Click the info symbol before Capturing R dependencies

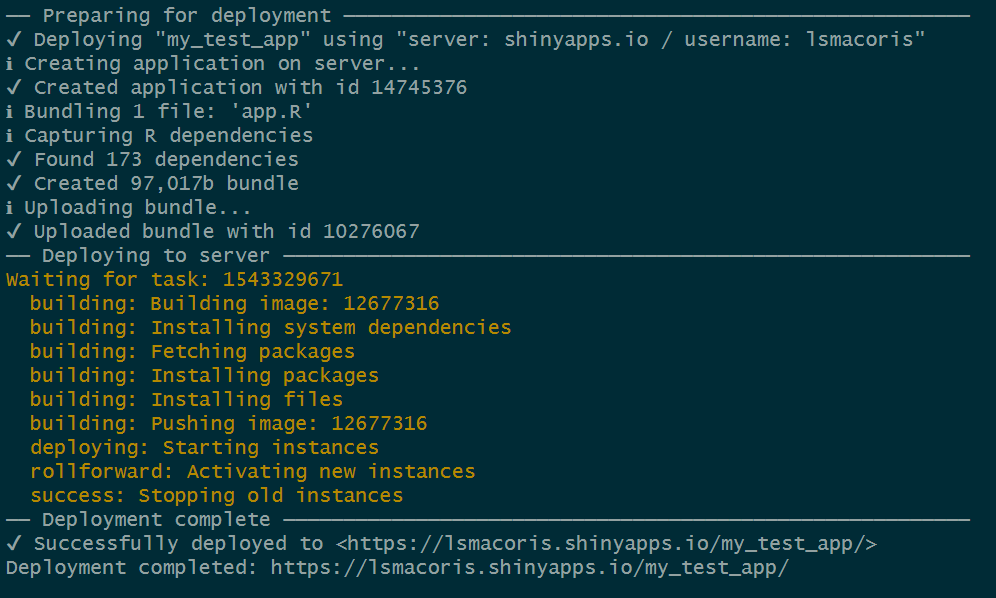pyautogui.click(x=9, y=136)
